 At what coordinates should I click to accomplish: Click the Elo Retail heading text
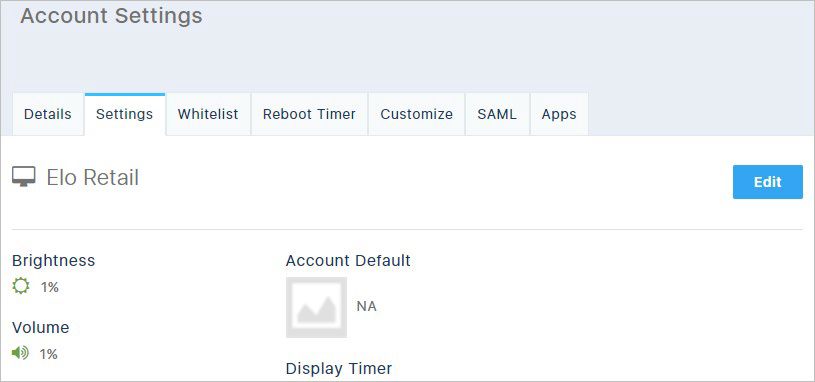(x=93, y=178)
